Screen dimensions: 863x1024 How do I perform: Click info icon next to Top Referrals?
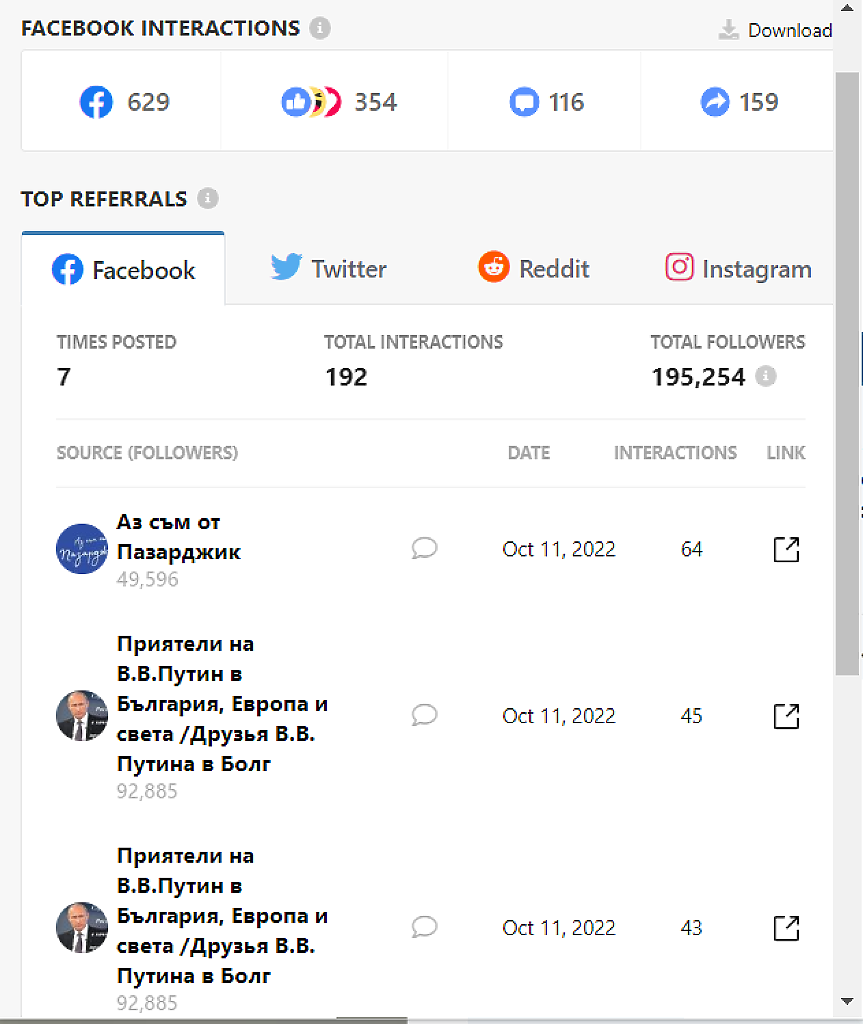click(x=207, y=198)
